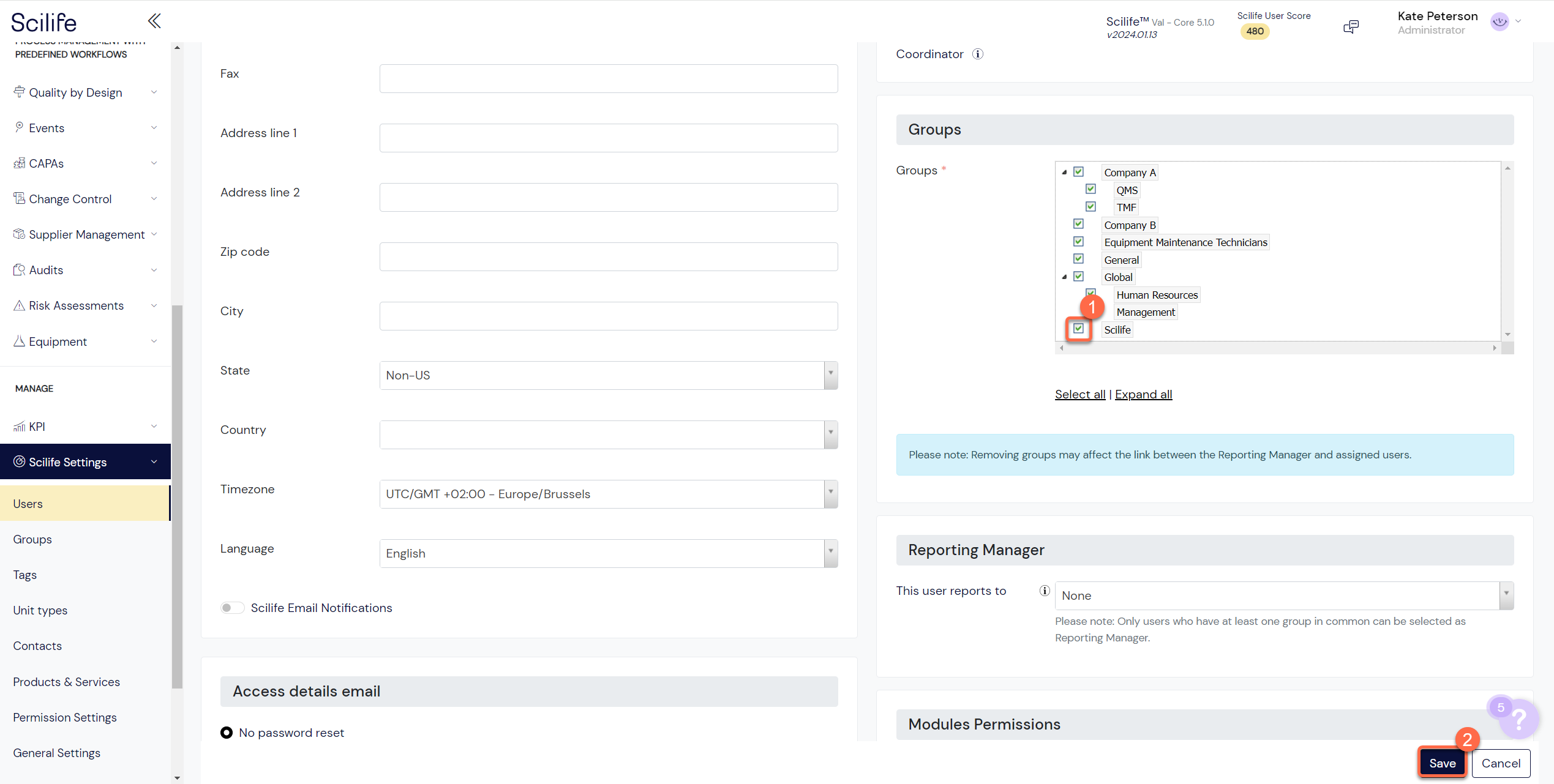Open the Timezone dropdown
This screenshot has width=1554, height=784.
(x=830, y=493)
